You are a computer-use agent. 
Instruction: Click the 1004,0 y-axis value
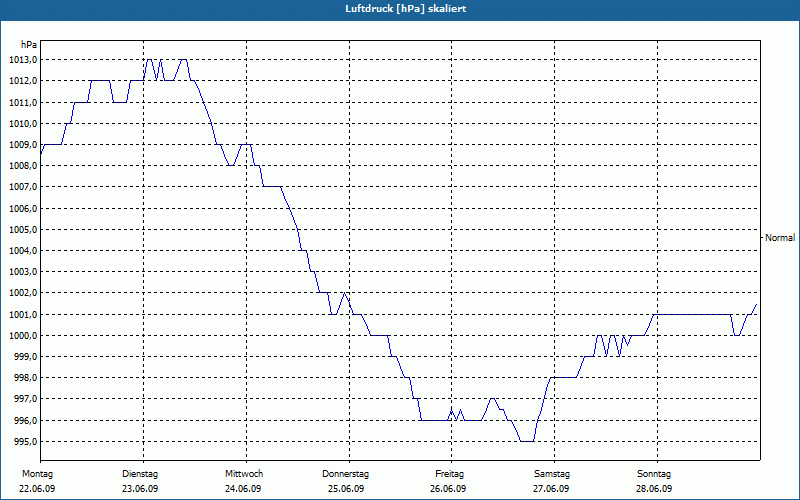pyautogui.click(x=23, y=251)
